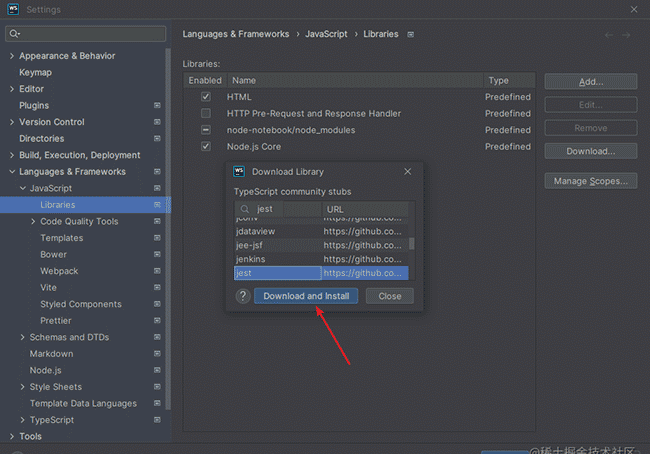Collapse the JavaScript tree node

[x=22, y=188]
